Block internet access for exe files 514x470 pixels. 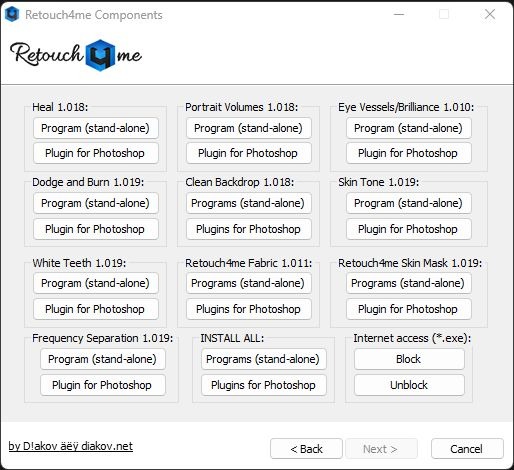[x=409, y=359]
